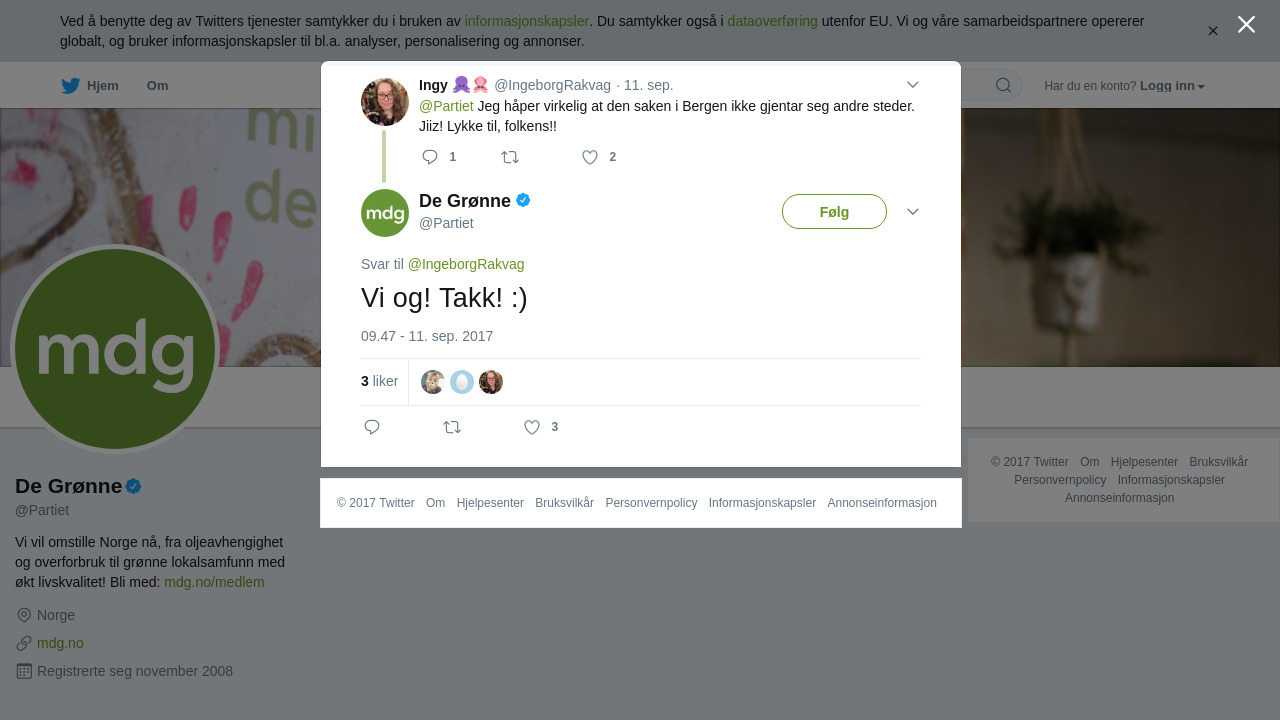The height and width of the screenshot is (720, 1280).
Task: Reply to Ingy's tweet via speech bubble icon
Action: (430, 157)
